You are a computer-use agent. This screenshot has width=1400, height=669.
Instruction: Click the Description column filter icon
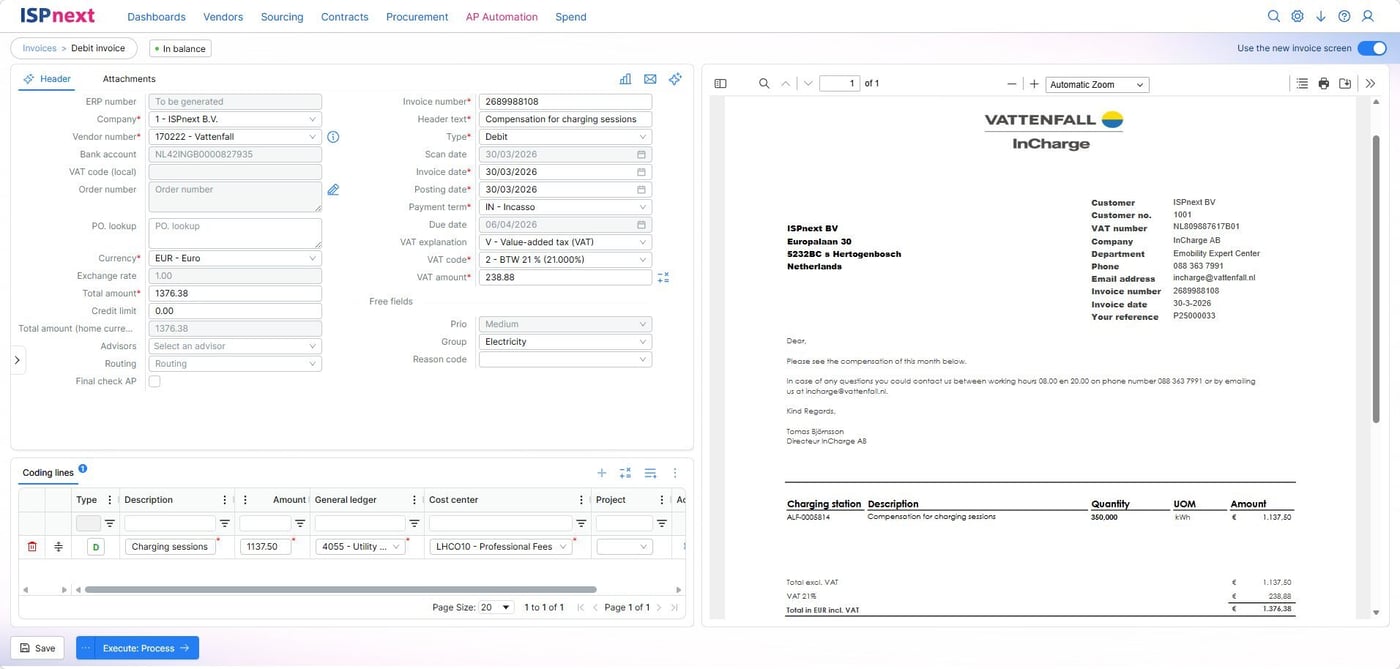225,523
